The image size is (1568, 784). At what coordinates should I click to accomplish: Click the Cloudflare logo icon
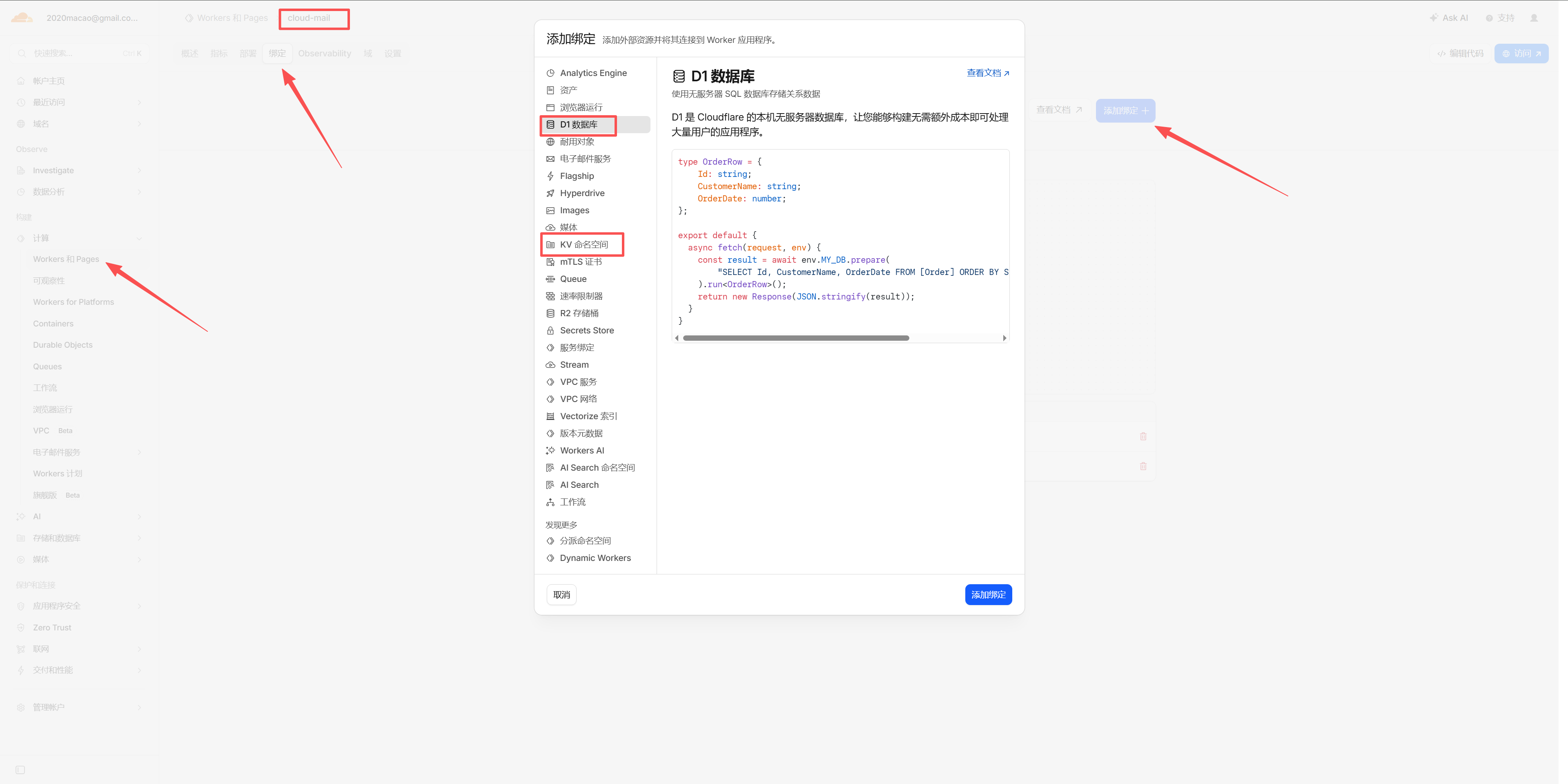pos(22,18)
